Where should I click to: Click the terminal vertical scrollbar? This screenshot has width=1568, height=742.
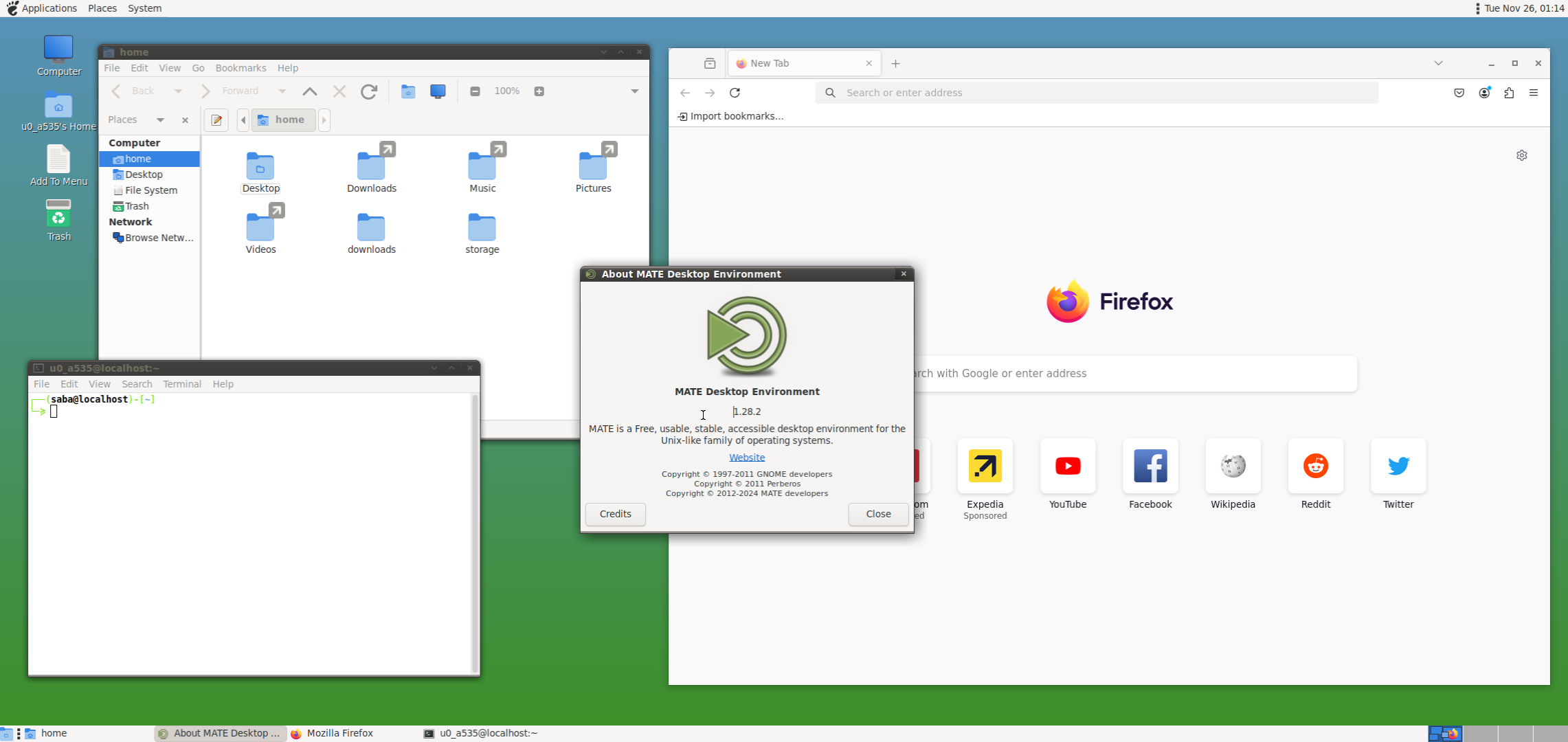point(474,532)
